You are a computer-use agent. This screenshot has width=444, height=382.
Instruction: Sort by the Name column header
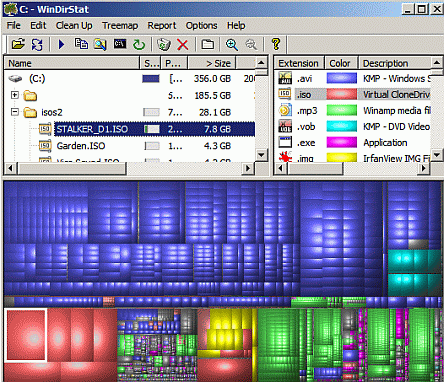(71, 63)
